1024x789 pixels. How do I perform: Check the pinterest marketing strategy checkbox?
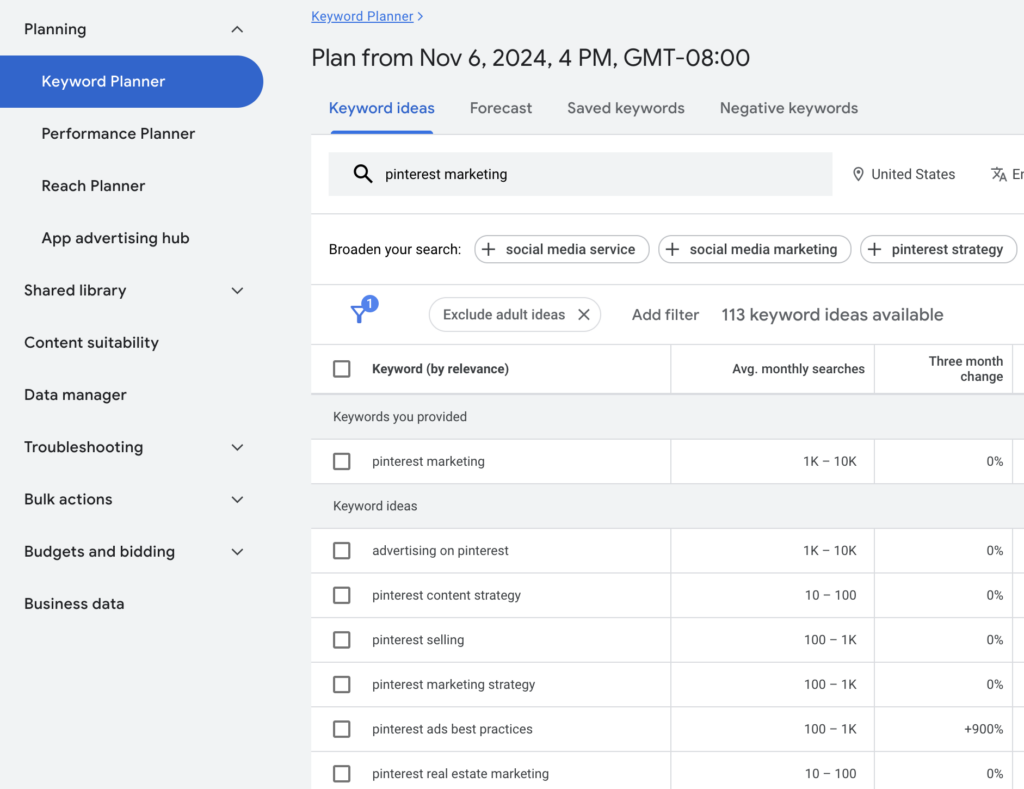pyautogui.click(x=342, y=684)
